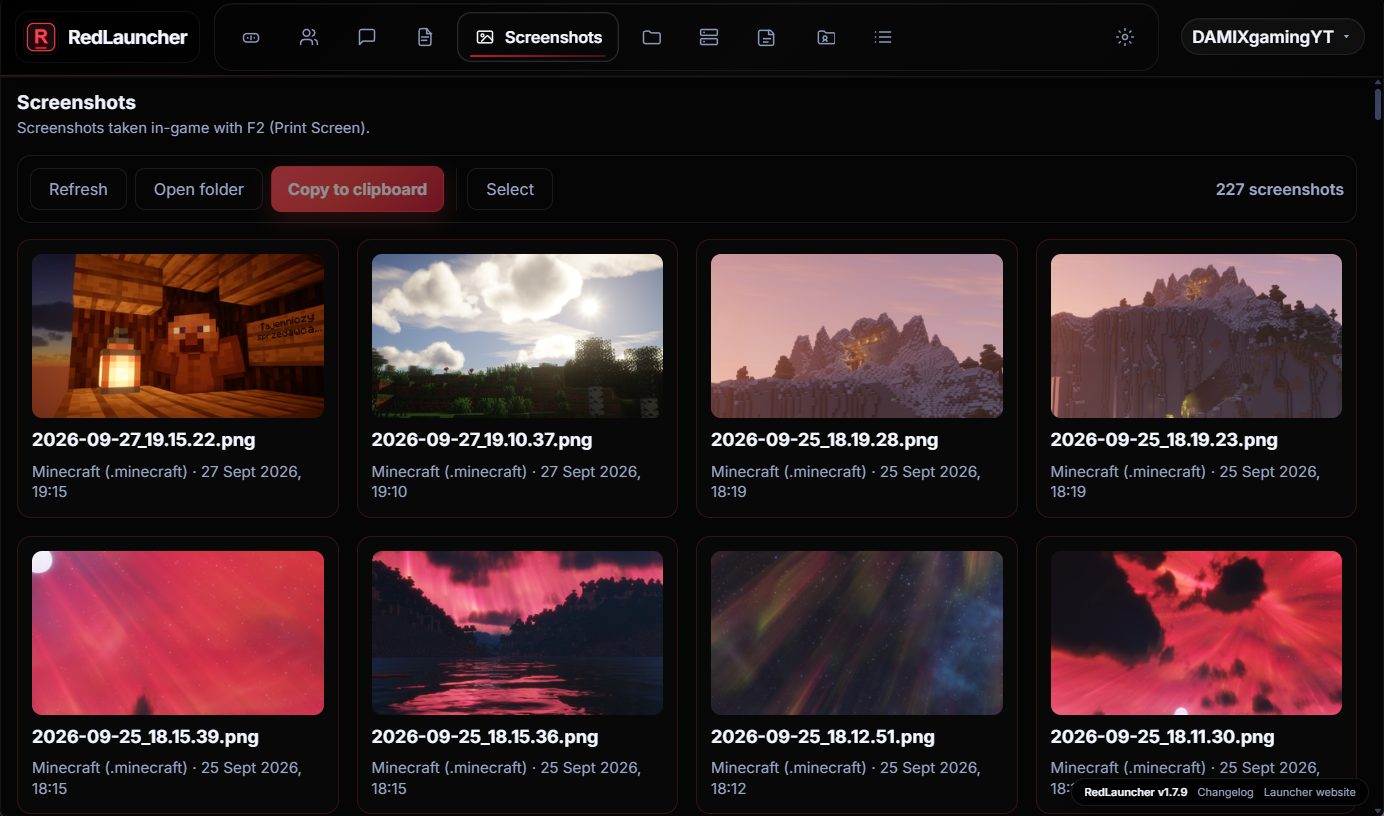Click the sticky note icon in navigation
The width and height of the screenshot is (1384, 816).
tap(767, 37)
